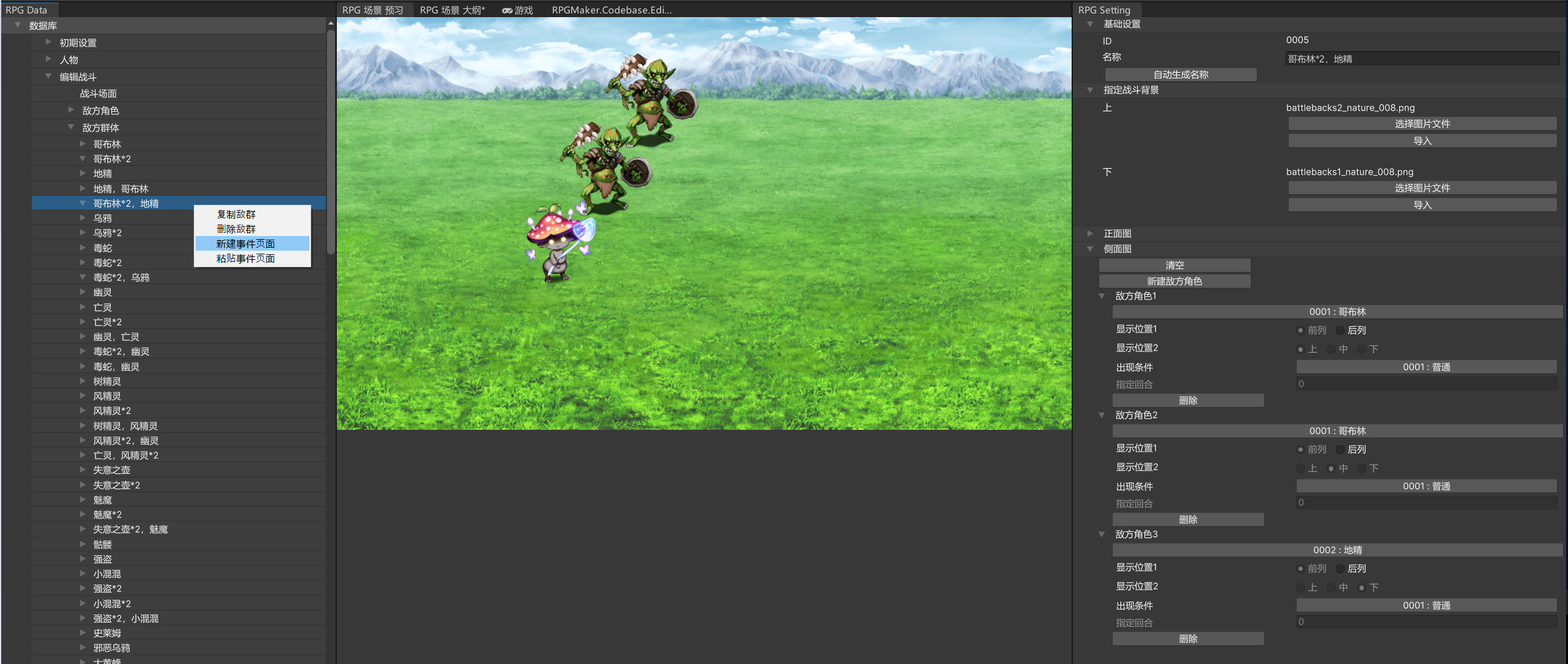Image resolution: width=1568 pixels, height=664 pixels.
Task: Switch to RPG 场景 大纲 tab
Action: coord(452,10)
